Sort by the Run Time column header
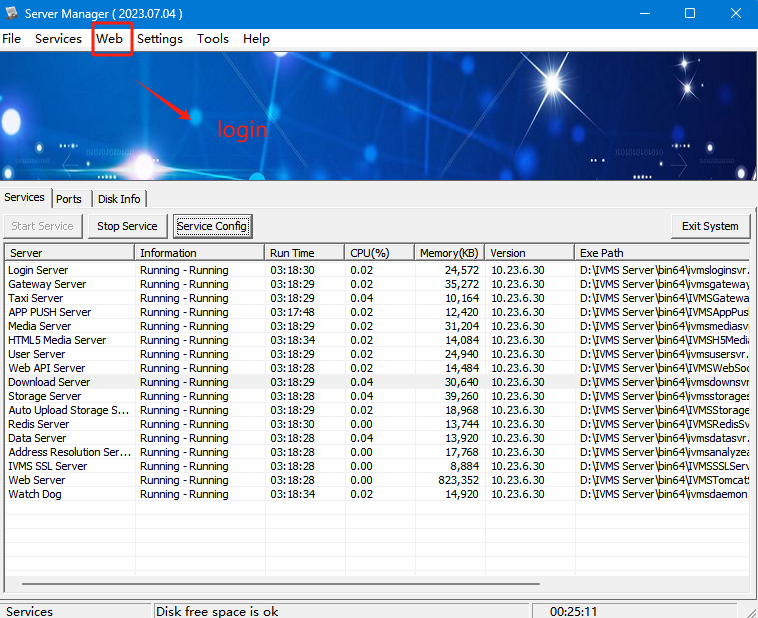 click(305, 253)
